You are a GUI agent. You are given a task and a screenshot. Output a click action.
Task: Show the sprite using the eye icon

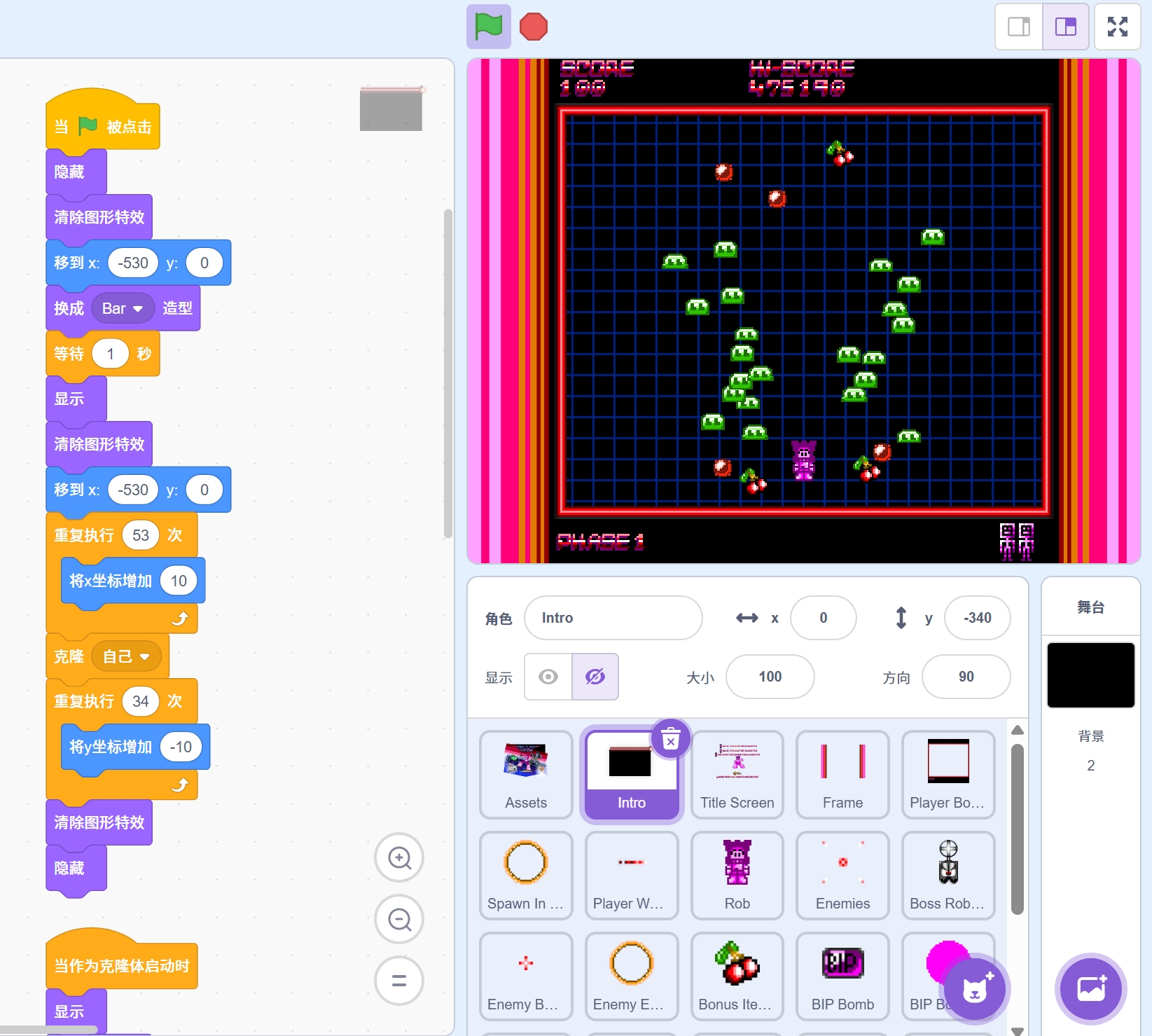click(548, 677)
